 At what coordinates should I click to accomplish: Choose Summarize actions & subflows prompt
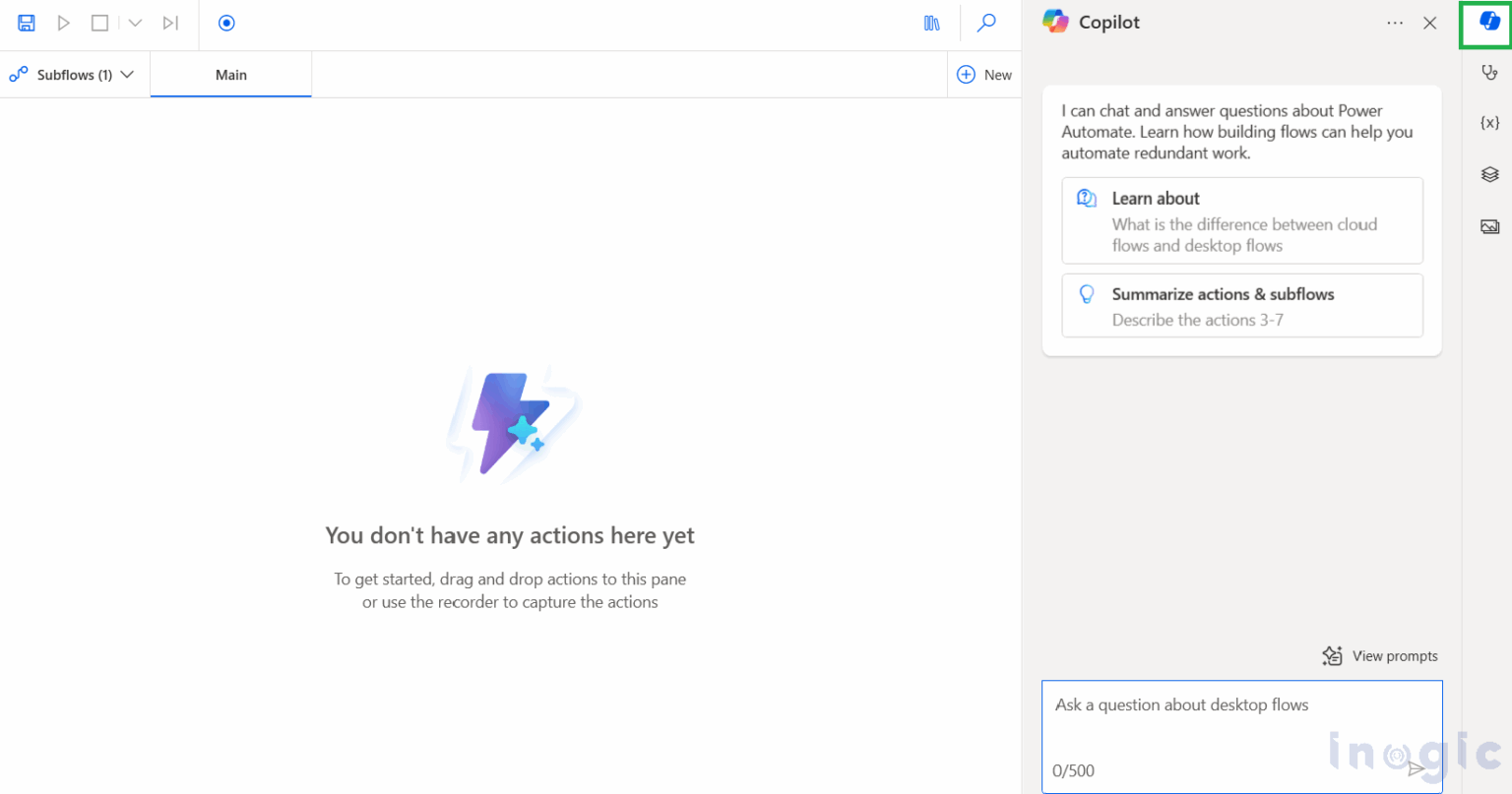tap(1241, 306)
